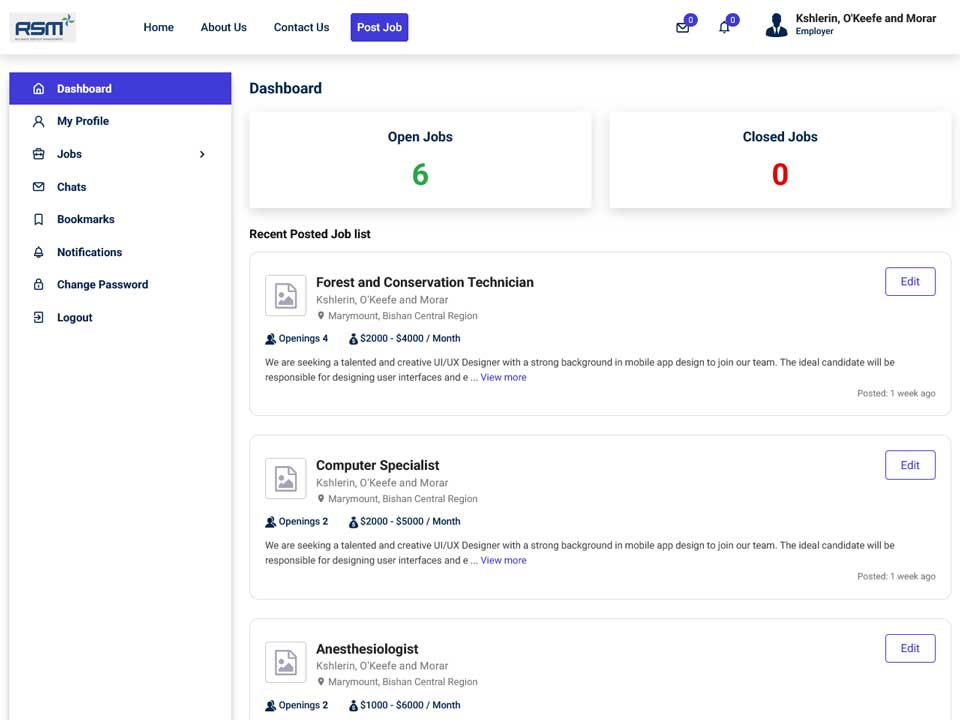Screen dimensions: 960x720
Task: Click the openings icon on Computer Specialist card
Action: pos(271,522)
